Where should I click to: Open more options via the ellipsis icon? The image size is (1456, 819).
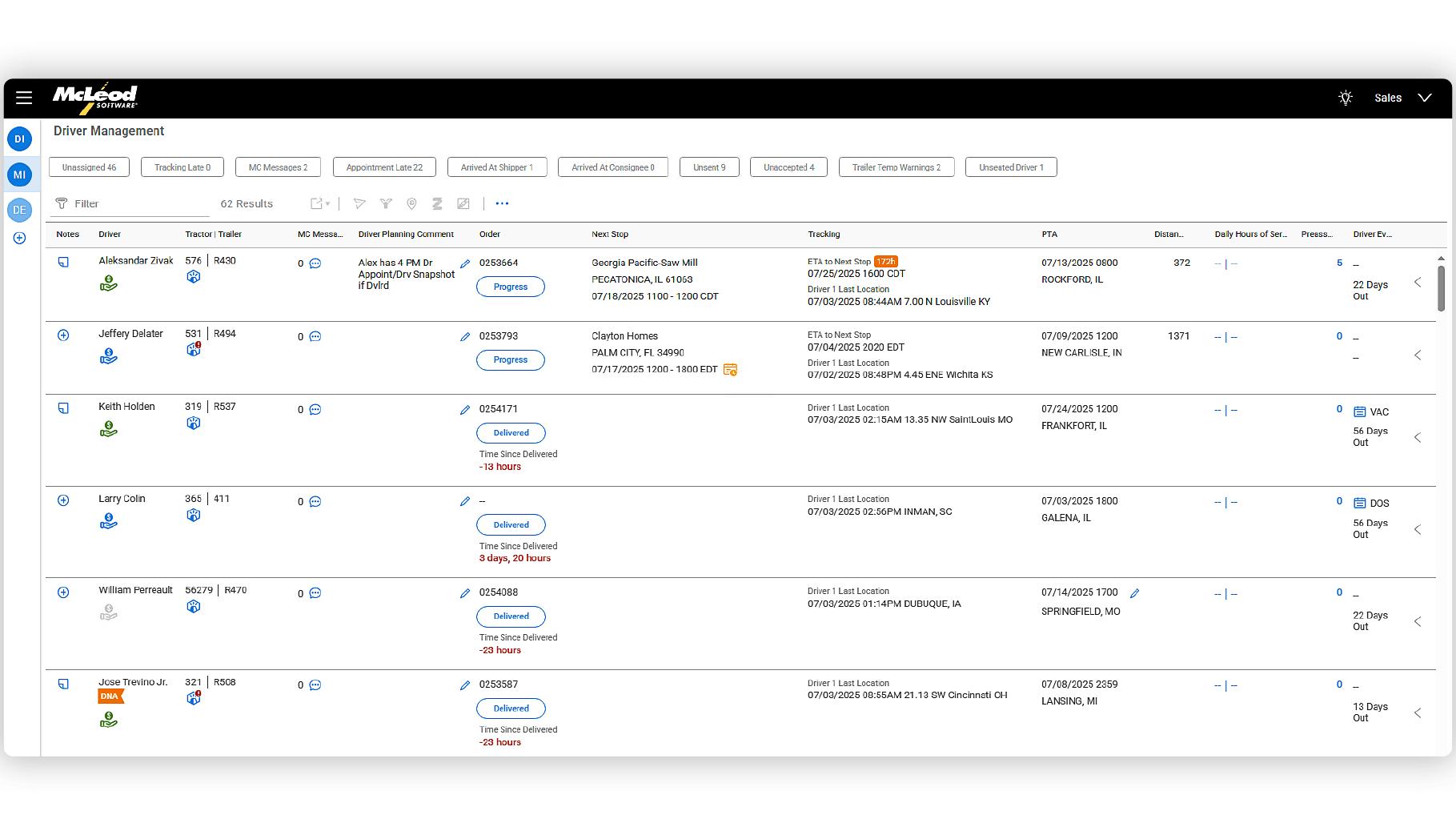(502, 203)
